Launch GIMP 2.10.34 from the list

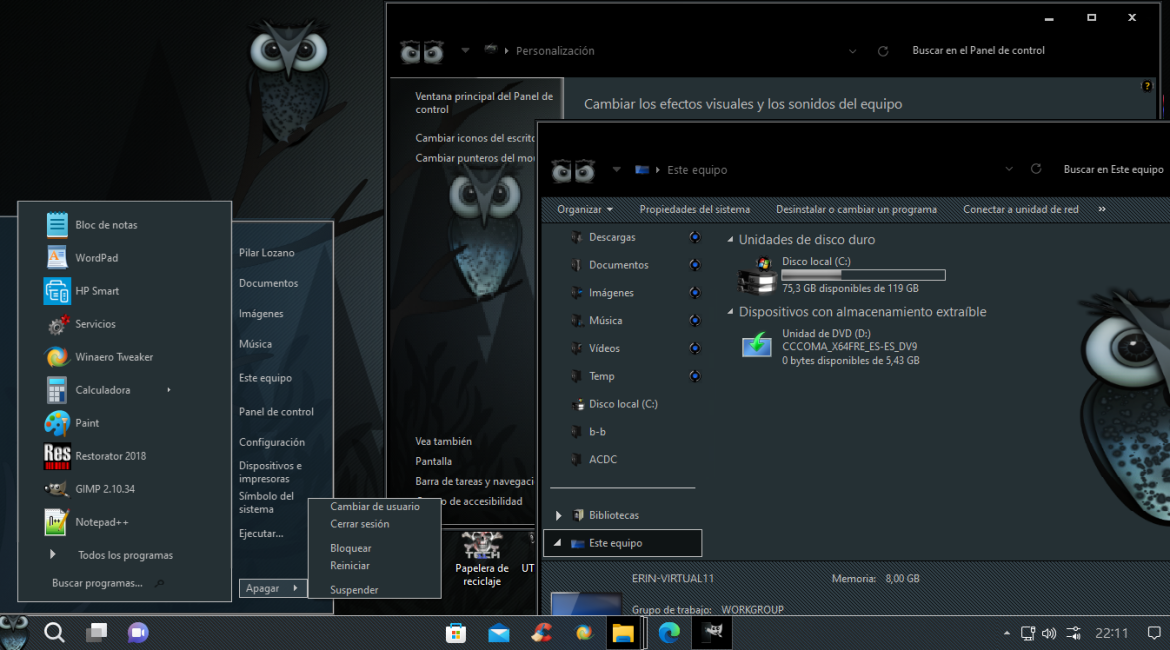click(x=104, y=489)
